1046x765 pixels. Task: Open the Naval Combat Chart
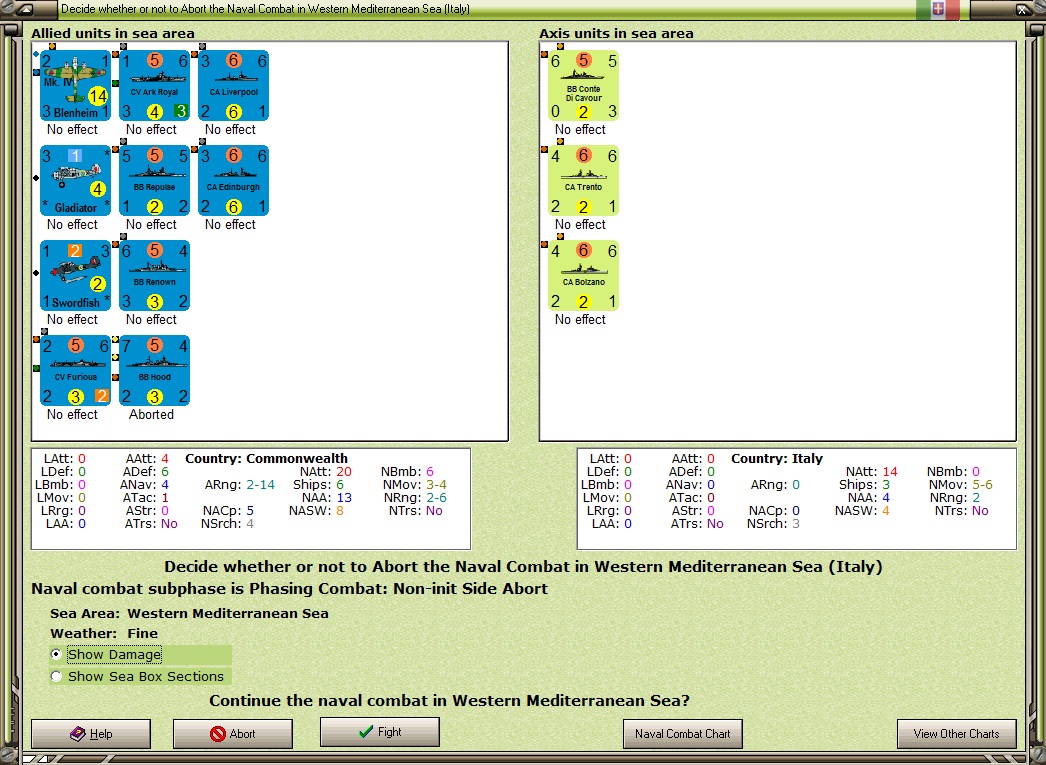tap(682, 734)
